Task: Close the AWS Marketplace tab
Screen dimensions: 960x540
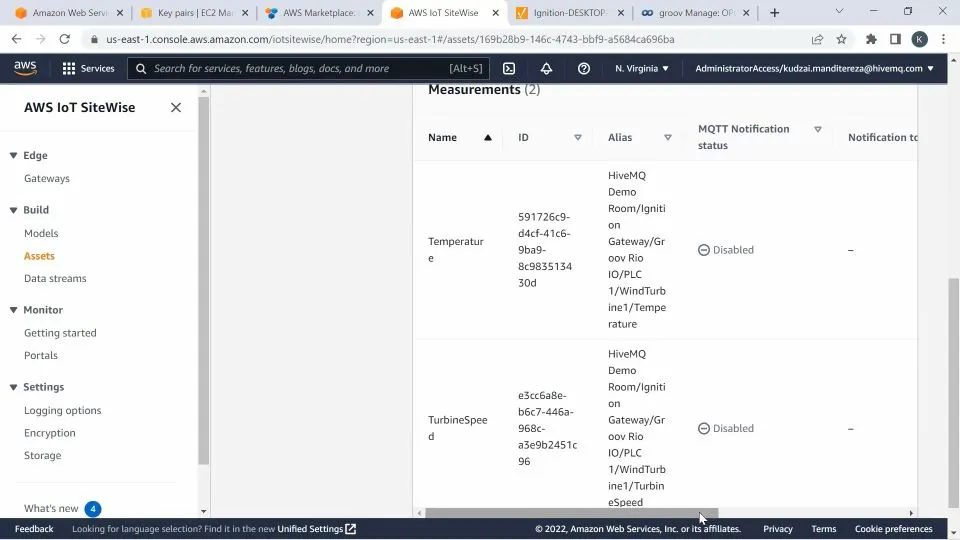Action: point(370,13)
